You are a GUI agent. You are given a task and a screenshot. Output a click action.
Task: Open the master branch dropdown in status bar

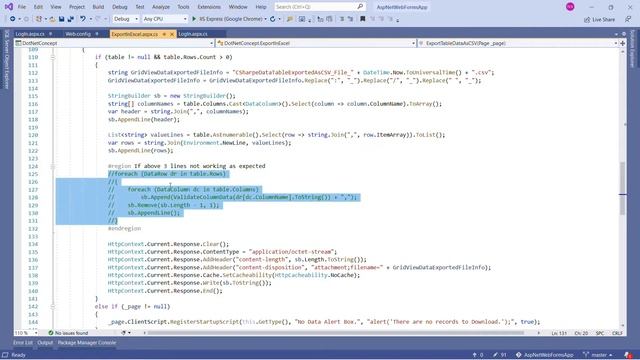point(598,355)
